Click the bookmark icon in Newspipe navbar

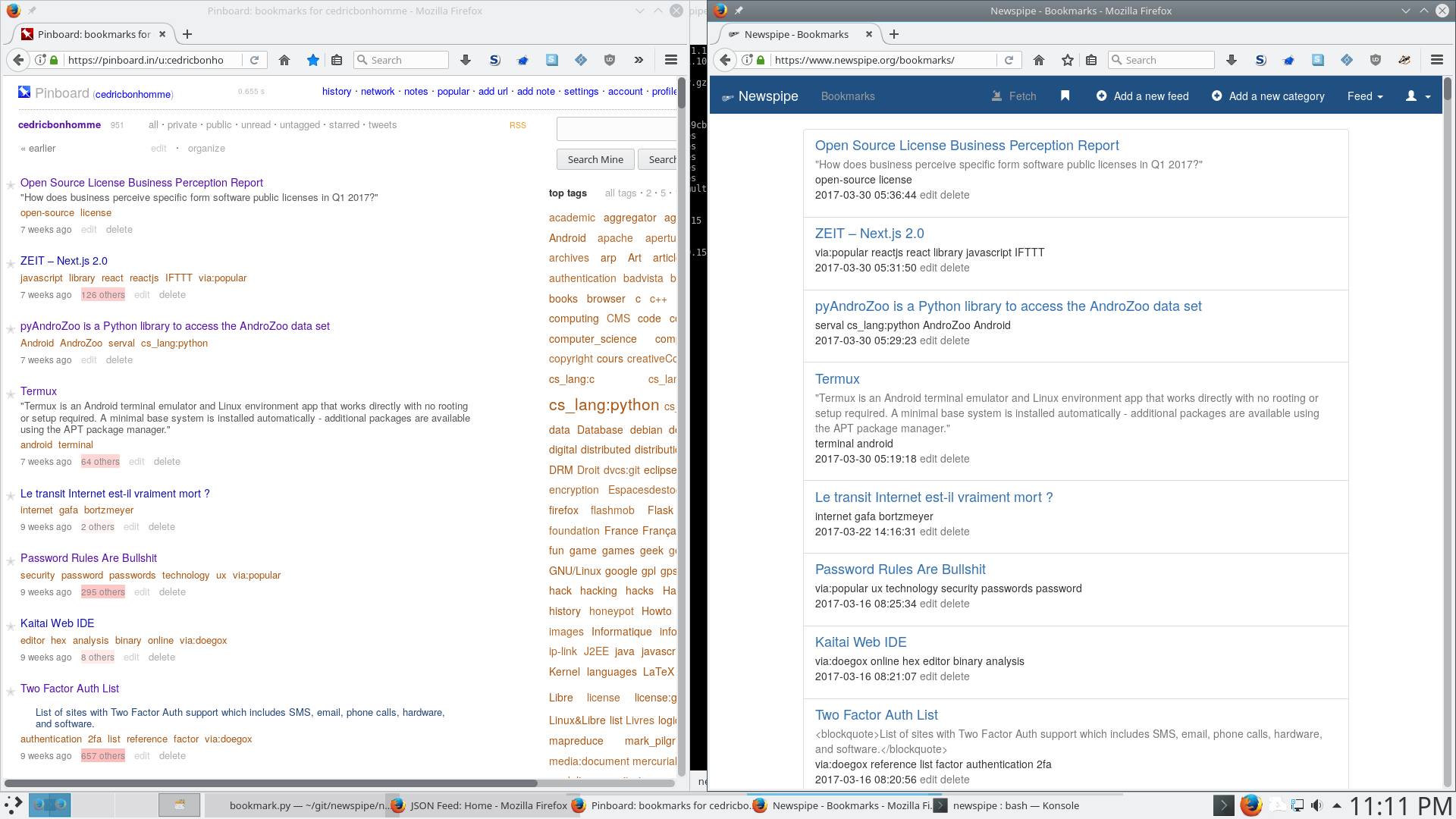[x=1065, y=96]
